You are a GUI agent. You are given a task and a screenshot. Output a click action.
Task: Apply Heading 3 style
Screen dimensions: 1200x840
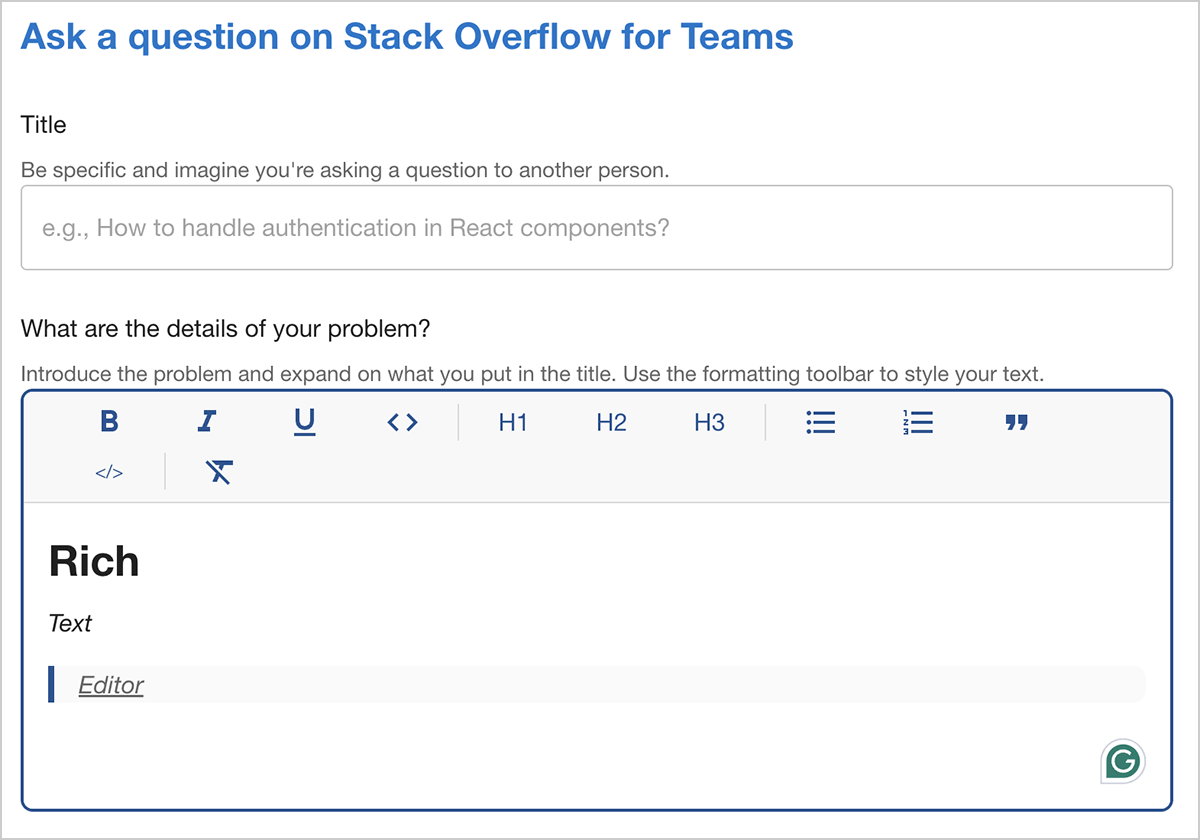[x=709, y=422]
